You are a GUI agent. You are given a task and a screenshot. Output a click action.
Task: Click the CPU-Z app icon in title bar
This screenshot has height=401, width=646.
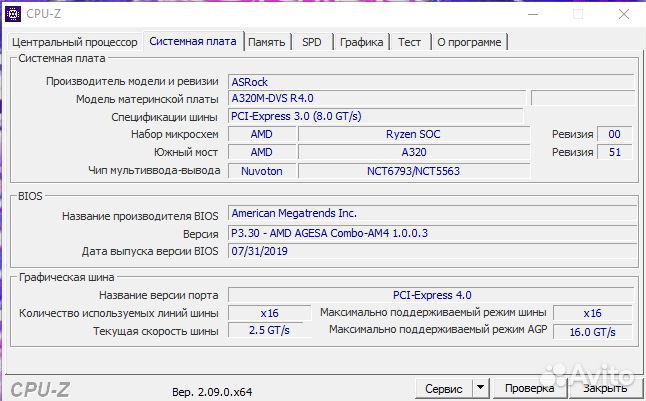tap(13, 14)
